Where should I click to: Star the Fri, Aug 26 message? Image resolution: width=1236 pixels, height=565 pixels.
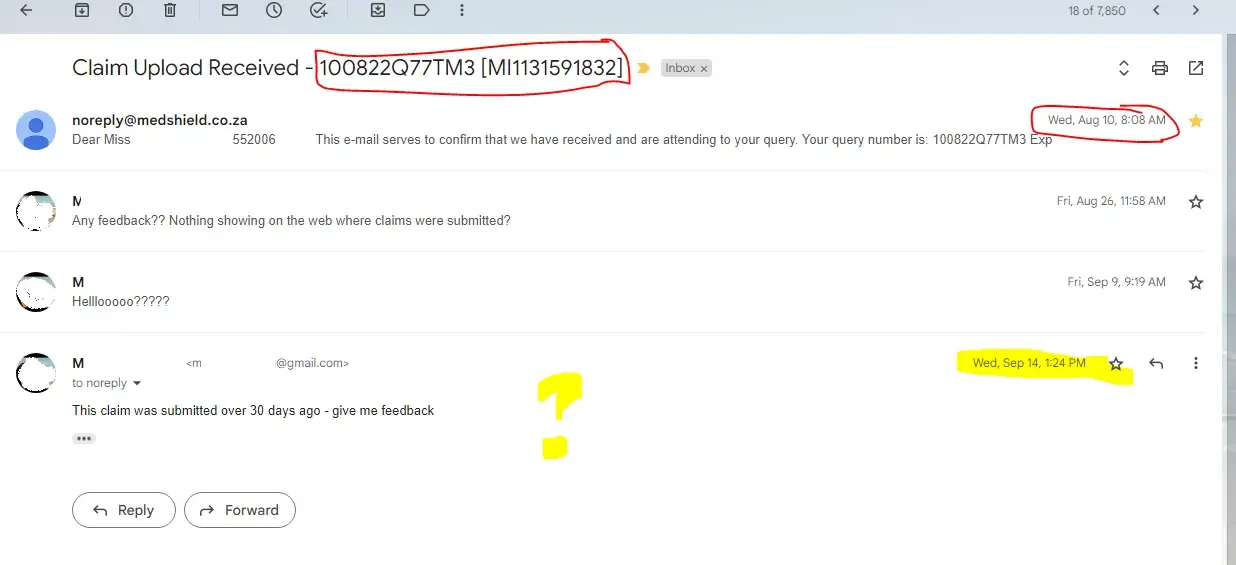1196,201
